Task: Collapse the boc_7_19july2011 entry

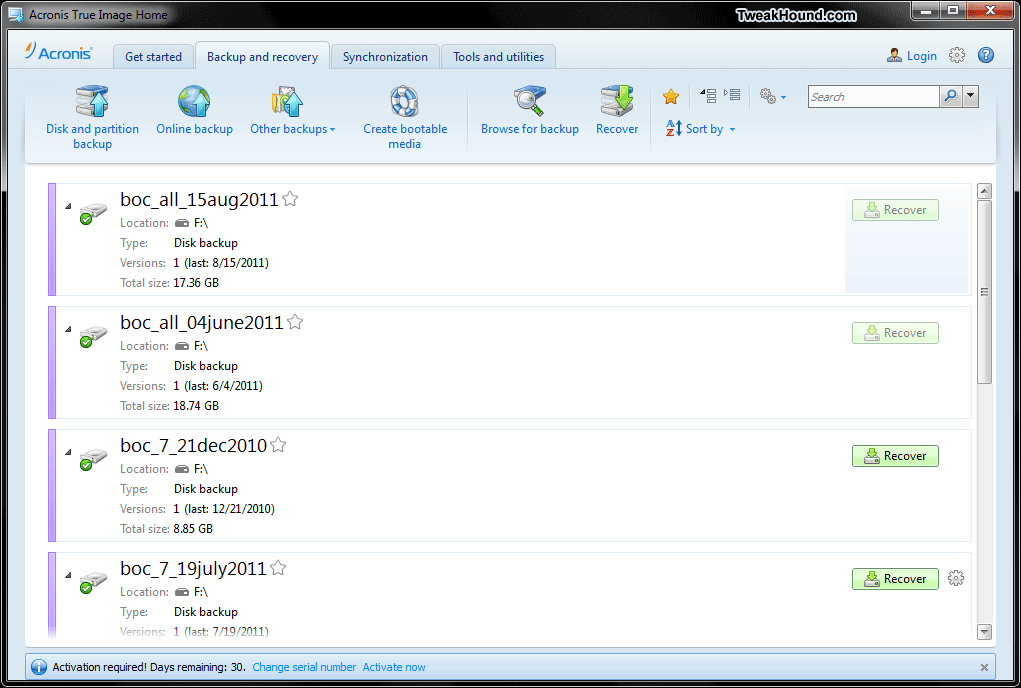Action: [x=68, y=575]
